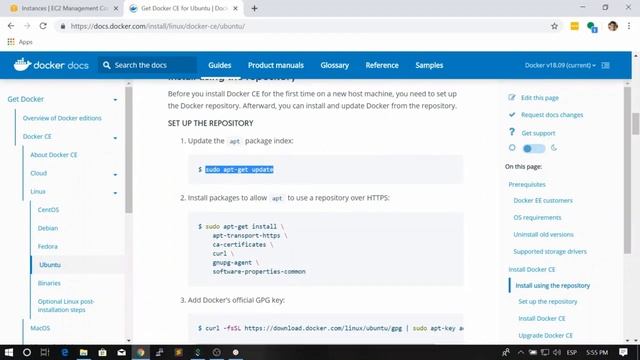Open Task View on the taskbar
This screenshot has width=640, height=360.
click(x=45, y=352)
